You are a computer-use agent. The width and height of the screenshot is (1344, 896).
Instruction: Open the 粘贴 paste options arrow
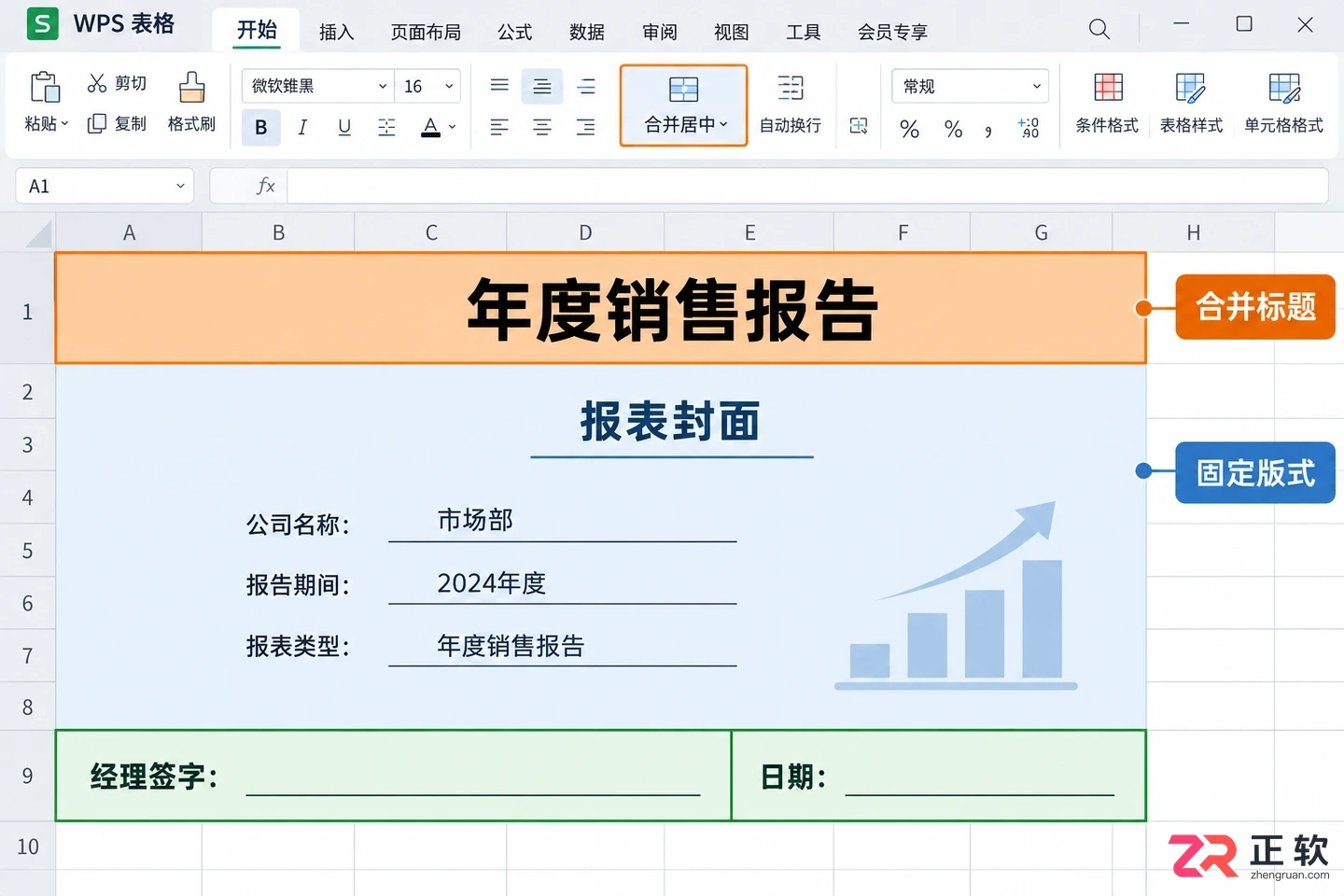64,123
